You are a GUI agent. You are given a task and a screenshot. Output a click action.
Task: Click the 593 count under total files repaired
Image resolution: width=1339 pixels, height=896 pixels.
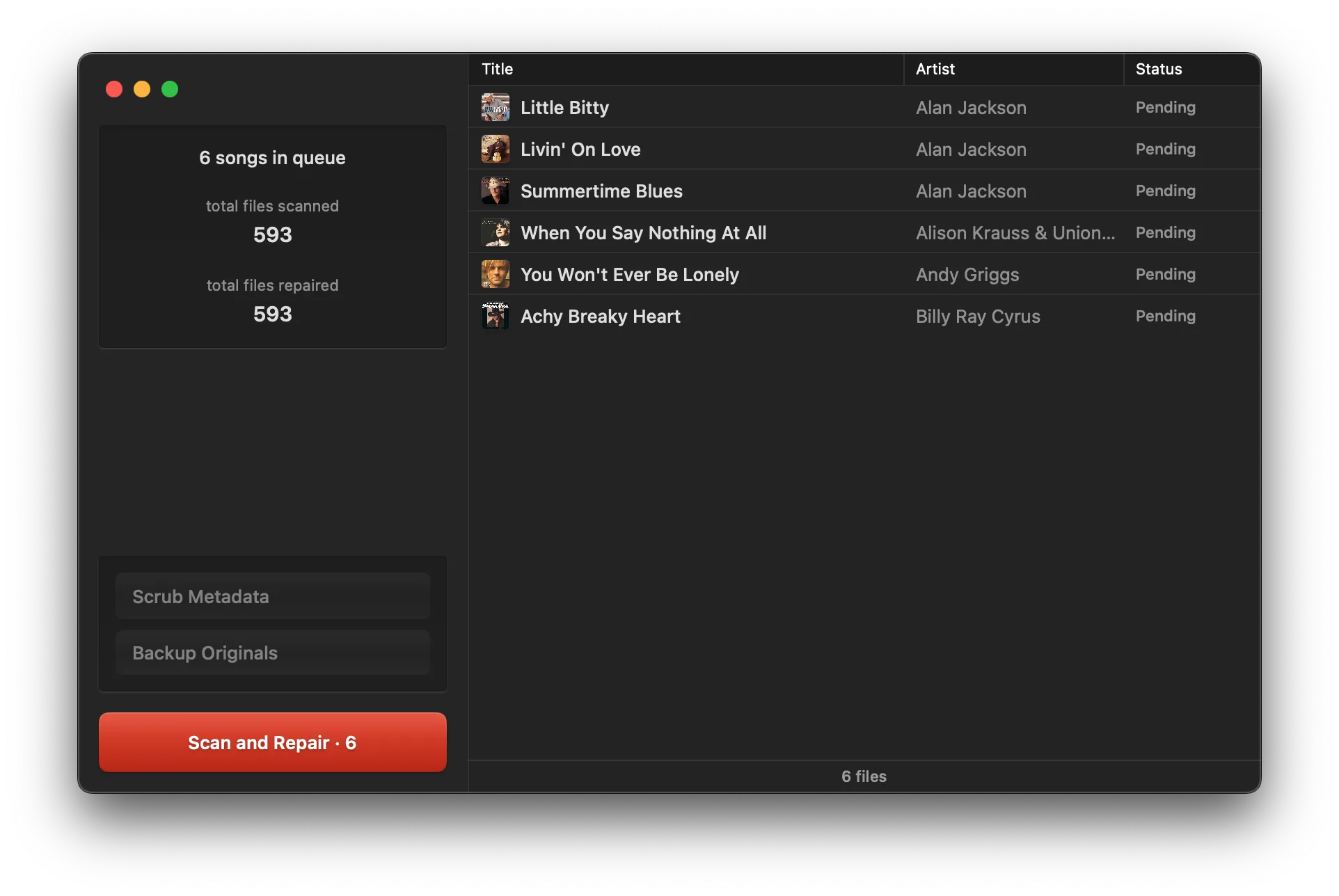pos(272,314)
